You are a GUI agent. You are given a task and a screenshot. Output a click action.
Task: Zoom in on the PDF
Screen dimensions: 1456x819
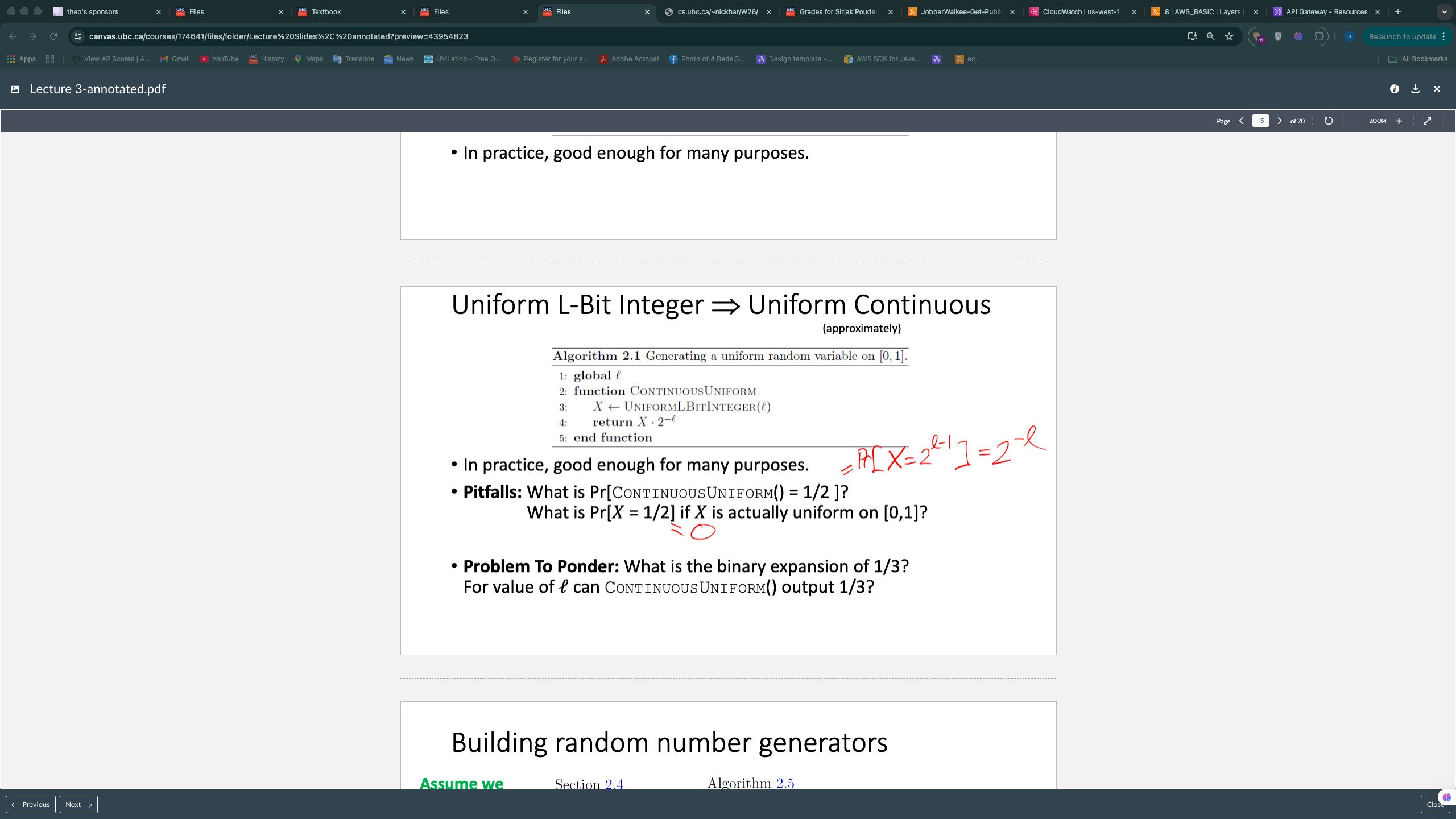pyautogui.click(x=1399, y=121)
